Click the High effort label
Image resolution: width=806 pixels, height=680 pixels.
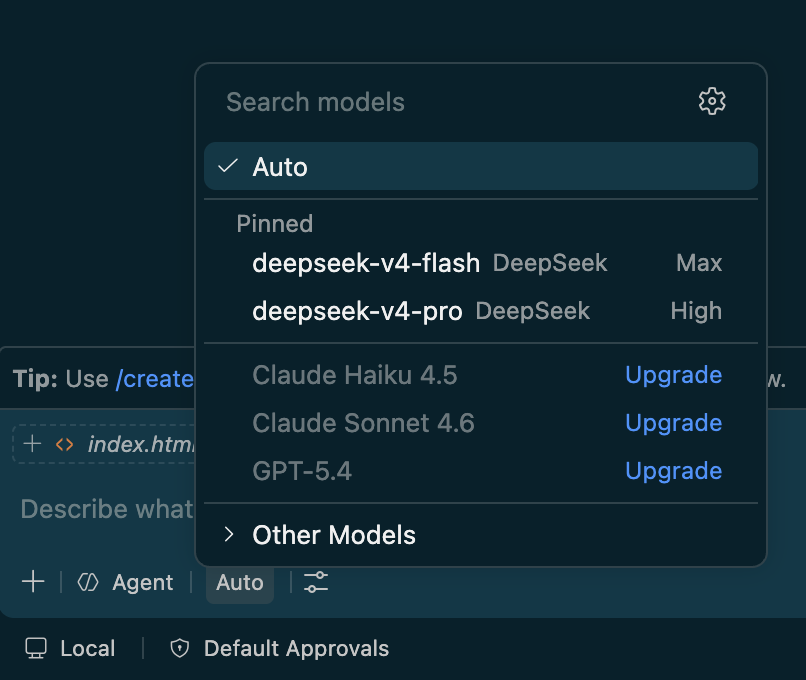pos(696,311)
